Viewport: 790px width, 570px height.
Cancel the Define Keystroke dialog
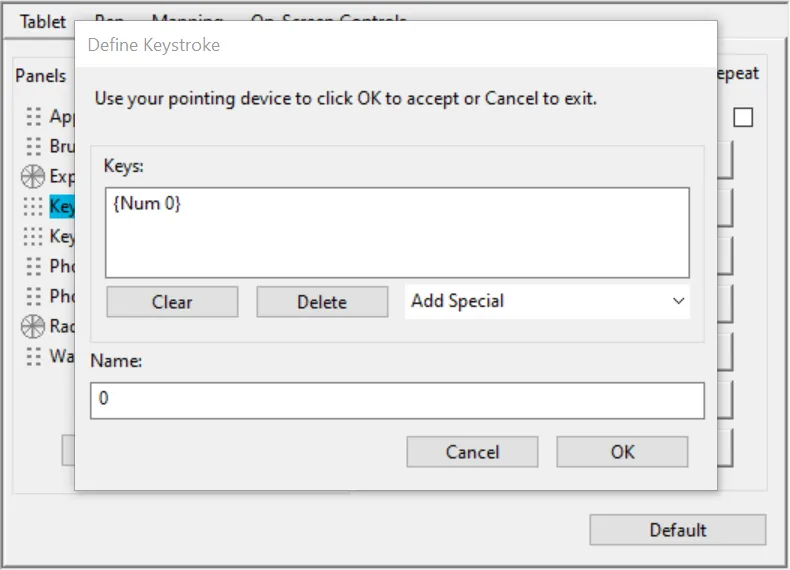tap(472, 452)
